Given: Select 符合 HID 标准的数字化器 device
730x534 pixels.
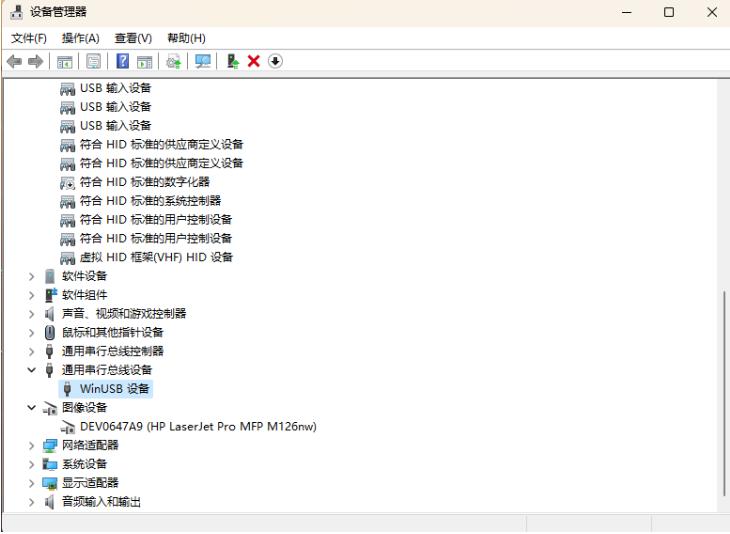Looking at the screenshot, I should click(144, 182).
